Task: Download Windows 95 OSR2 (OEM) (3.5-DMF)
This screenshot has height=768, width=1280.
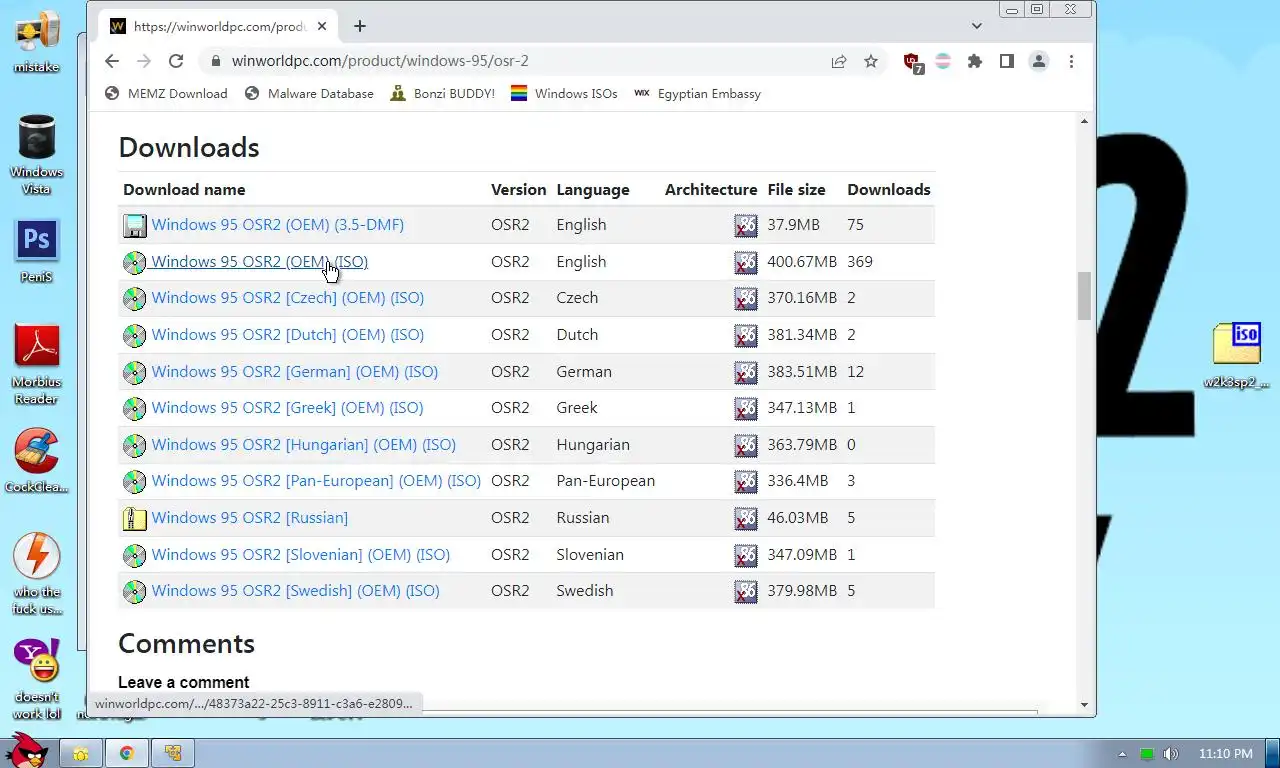Action: 278,225
